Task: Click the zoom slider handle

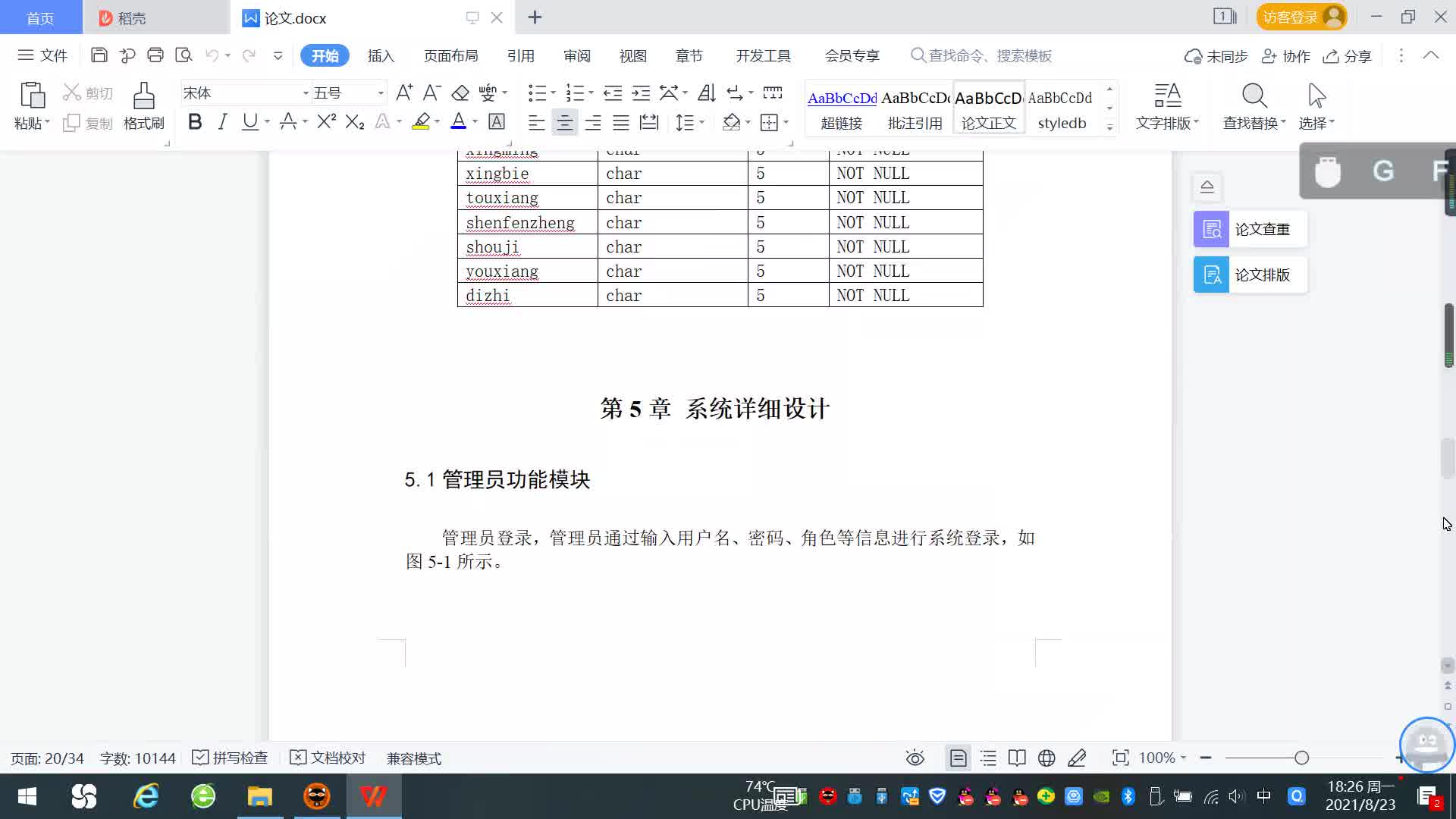Action: (x=1301, y=758)
